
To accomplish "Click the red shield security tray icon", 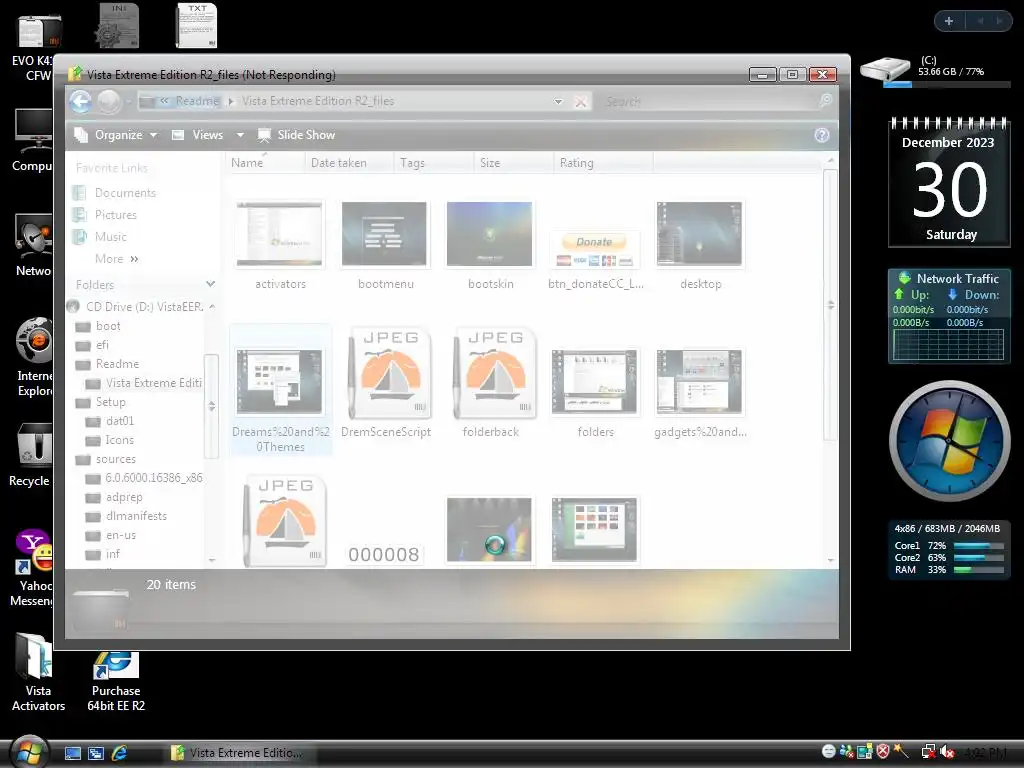I will tap(883, 752).
